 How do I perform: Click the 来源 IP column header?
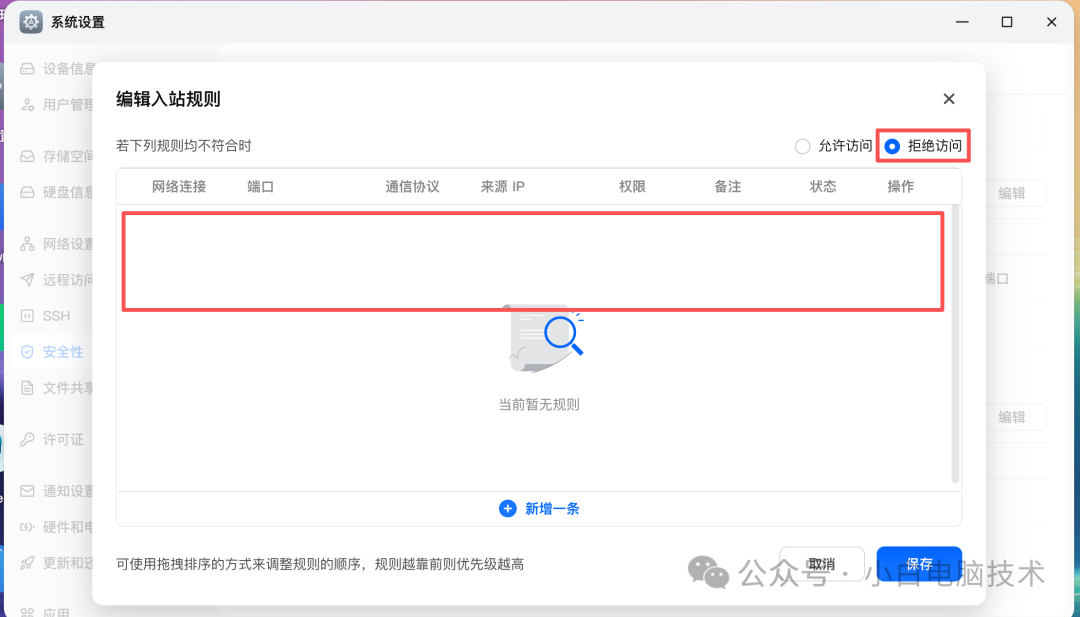click(x=503, y=187)
